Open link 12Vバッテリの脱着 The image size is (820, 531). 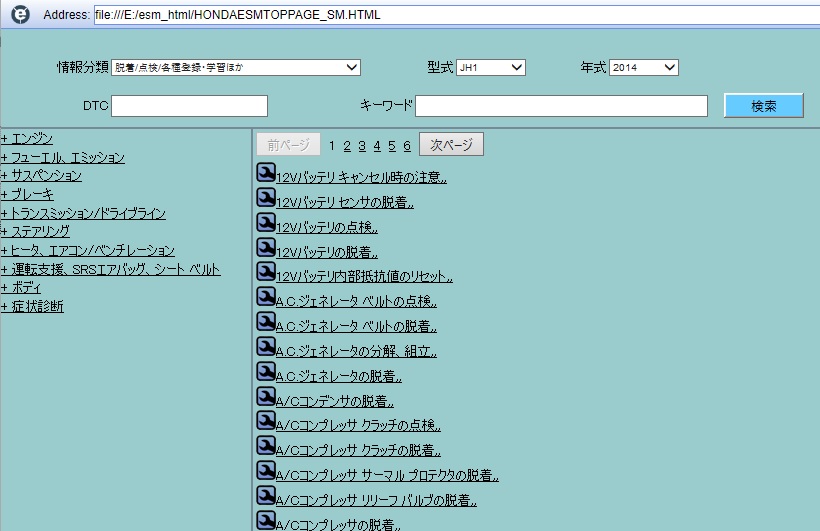click(326, 253)
